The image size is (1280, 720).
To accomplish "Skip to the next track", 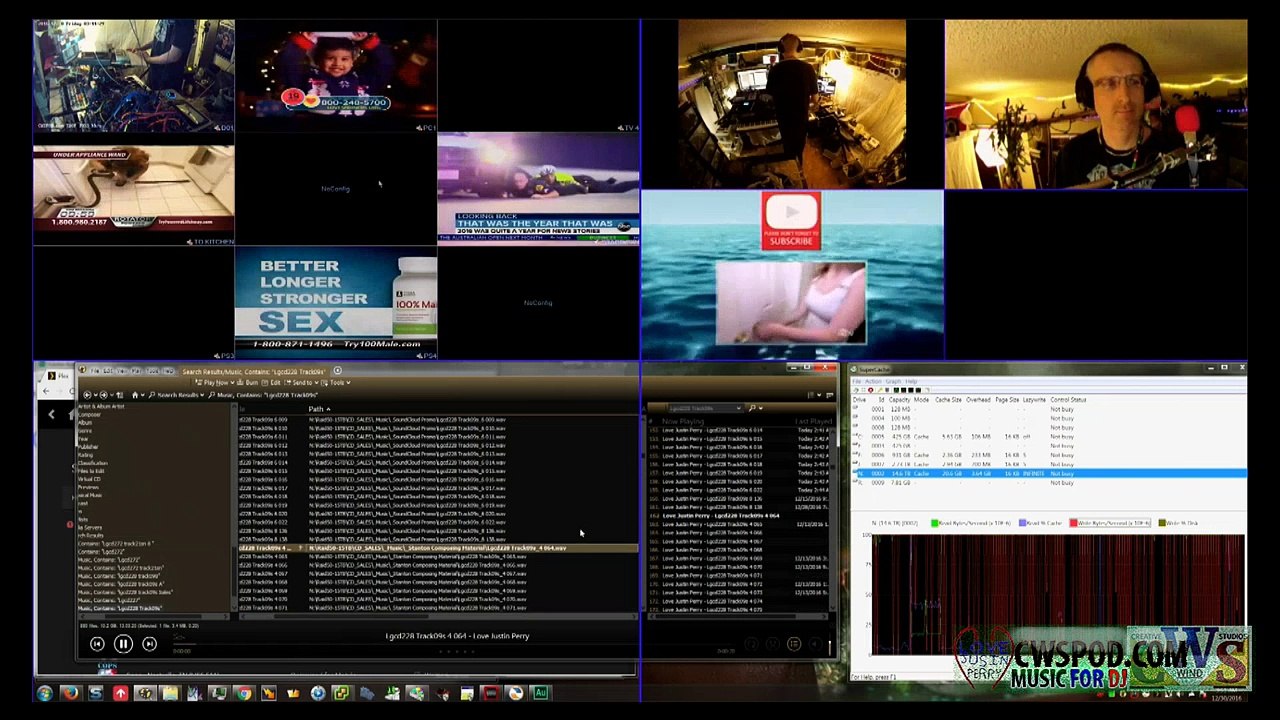I will [x=149, y=645].
